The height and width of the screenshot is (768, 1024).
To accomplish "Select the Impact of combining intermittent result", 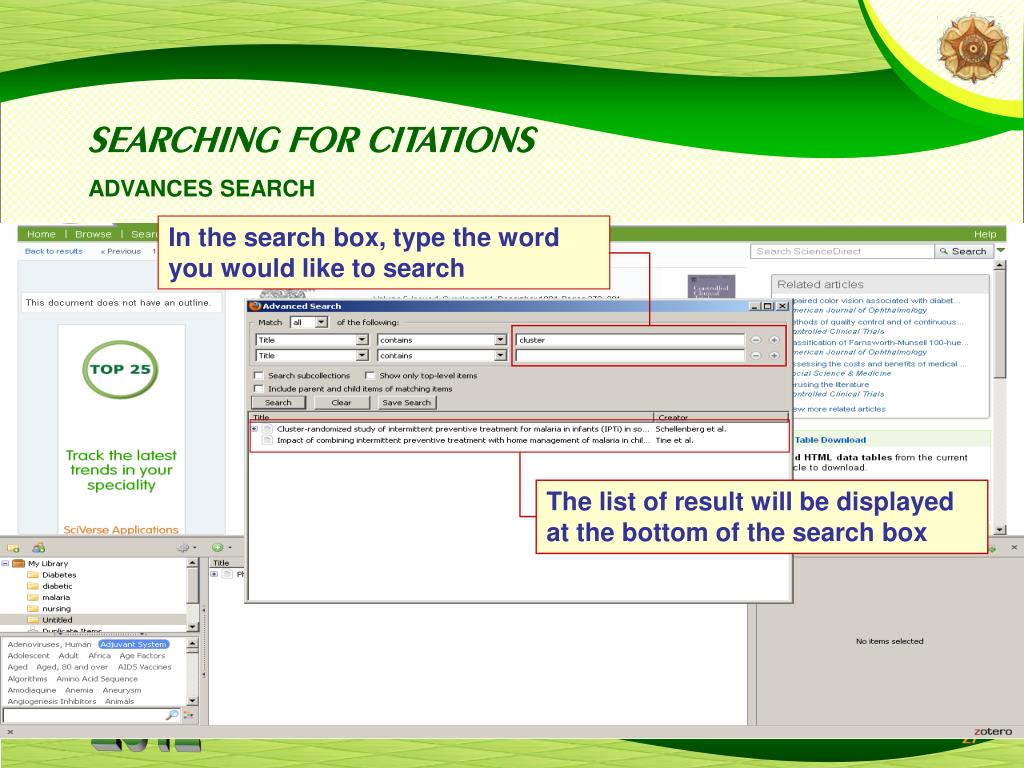I will (x=520, y=440).
